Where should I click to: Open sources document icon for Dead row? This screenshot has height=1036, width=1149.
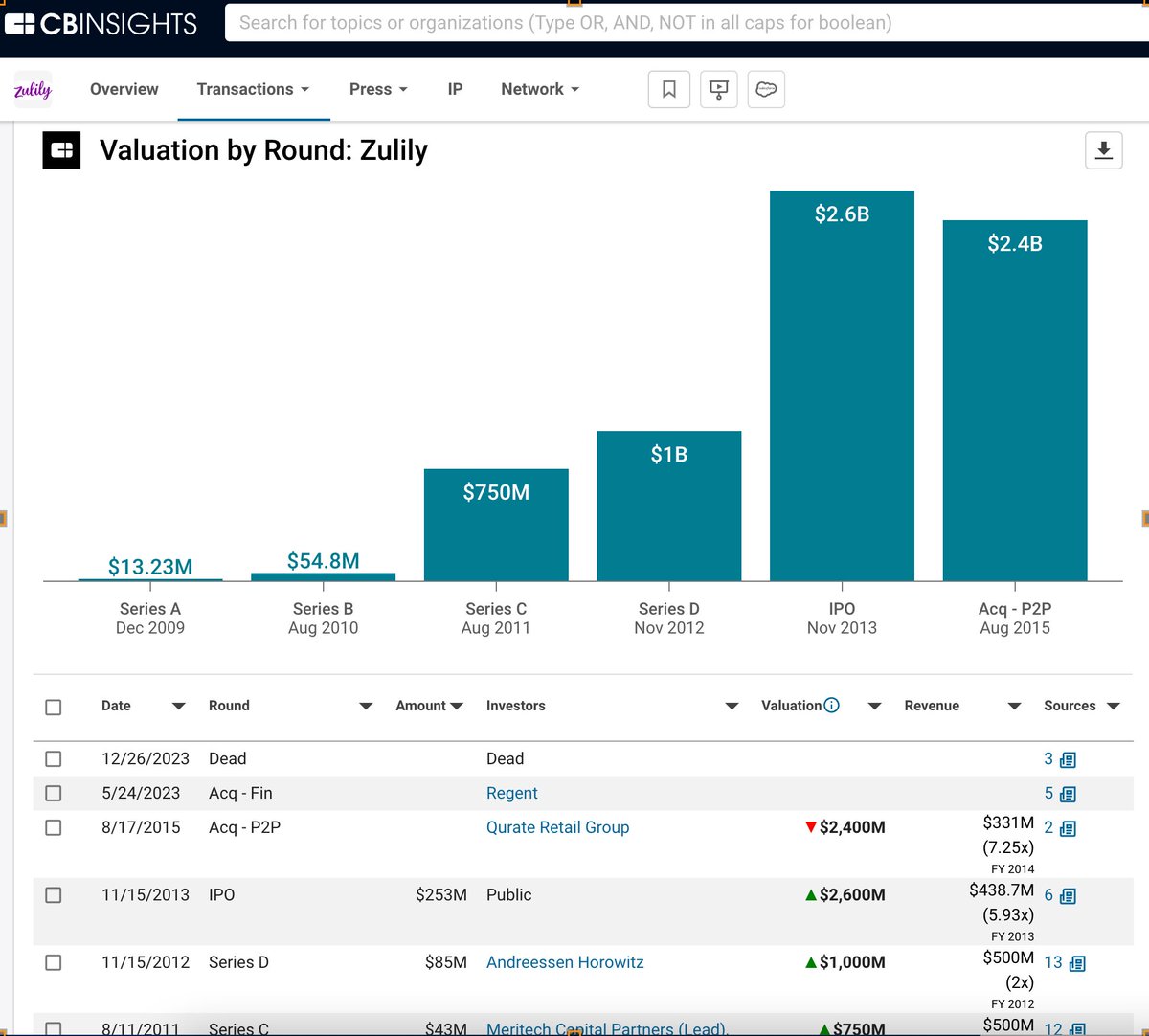pyautogui.click(x=1069, y=759)
